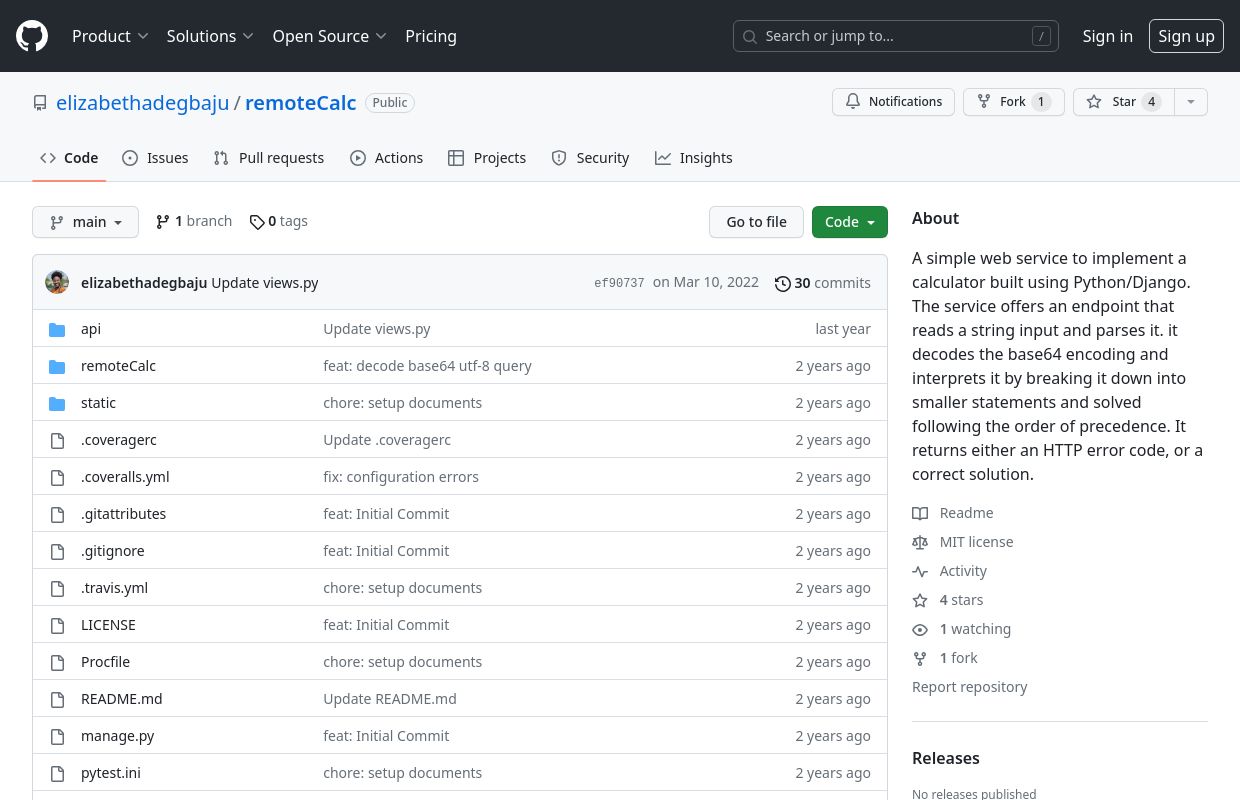The width and height of the screenshot is (1240, 800).
Task: View the 30 commits history
Action: [823, 283]
